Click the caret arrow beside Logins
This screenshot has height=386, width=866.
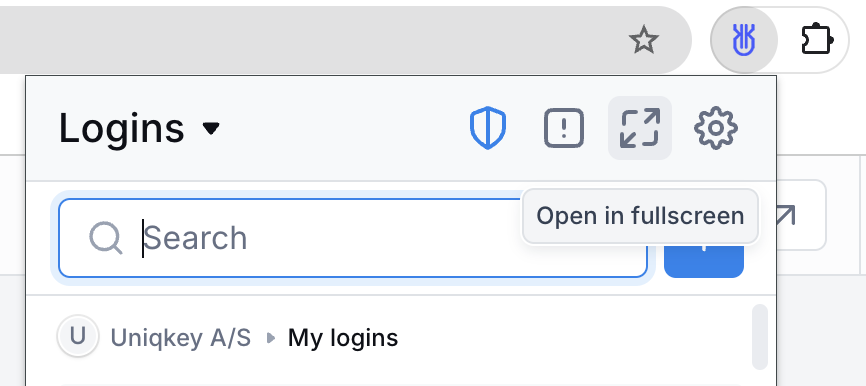pos(211,129)
